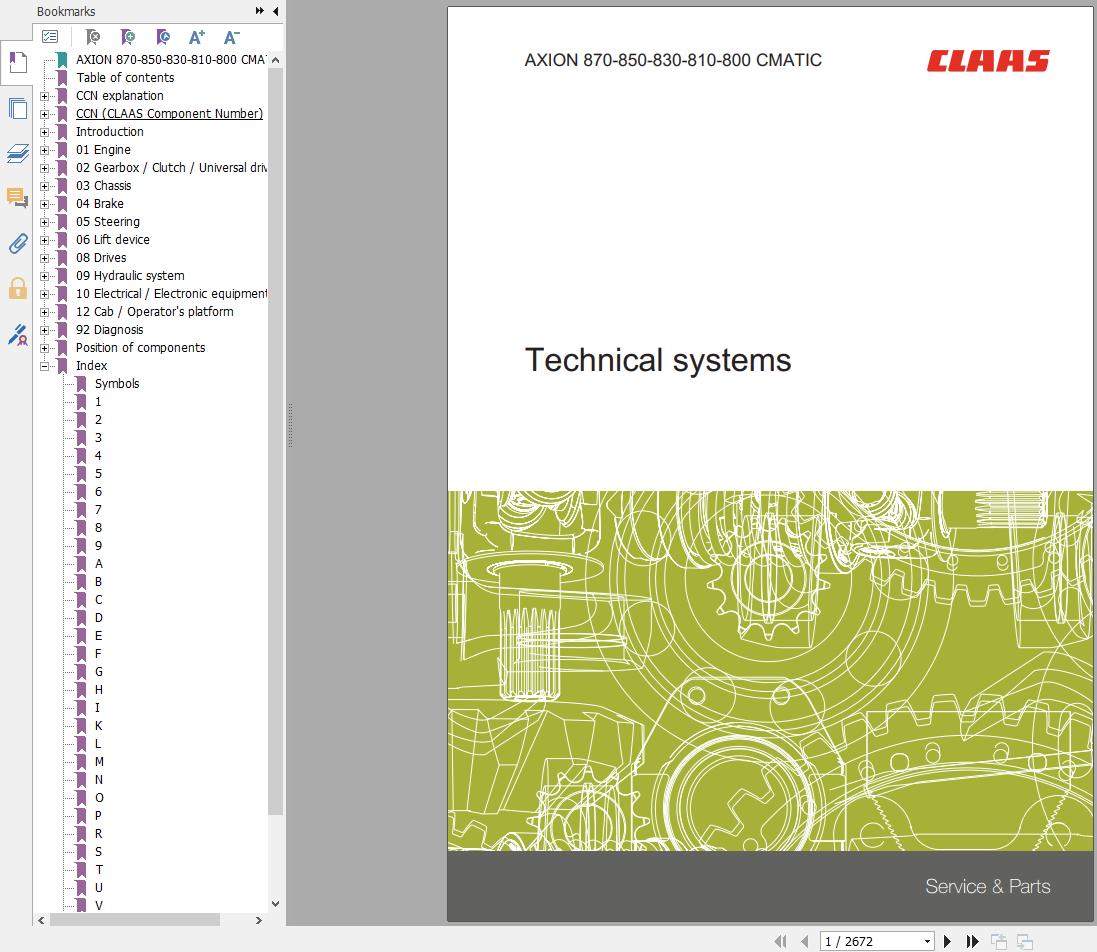
Task: Collapse the Bookmarks panel with left arrow
Action: click(275, 11)
